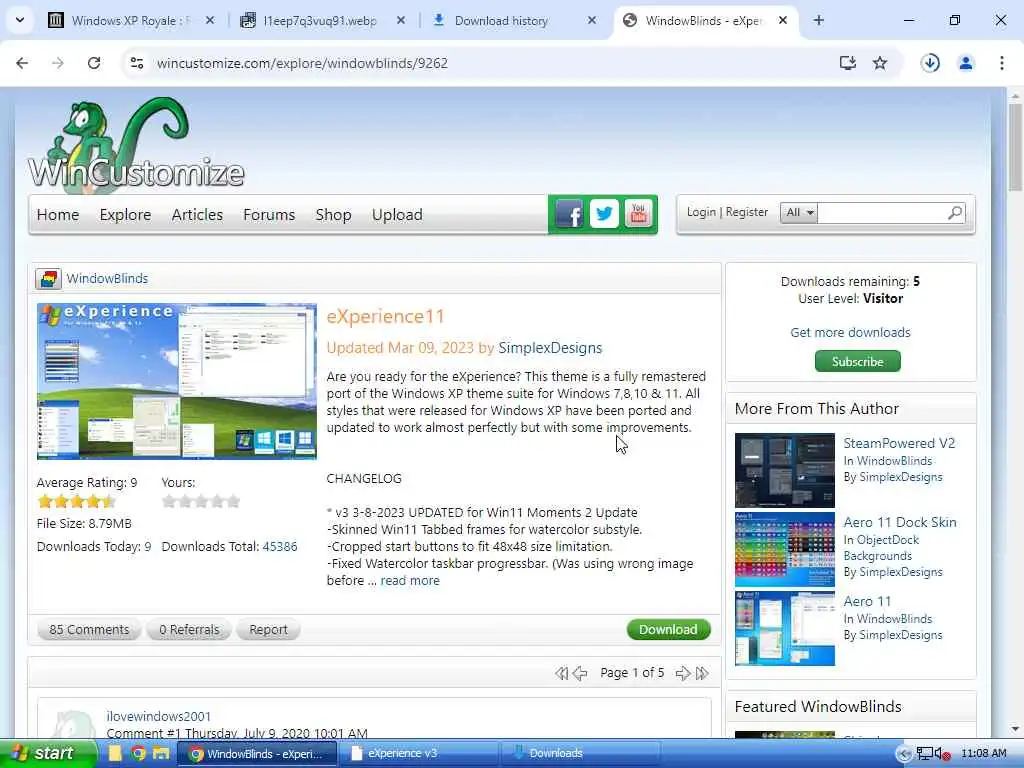
Task: Click the YouTube icon
Action: point(639,214)
